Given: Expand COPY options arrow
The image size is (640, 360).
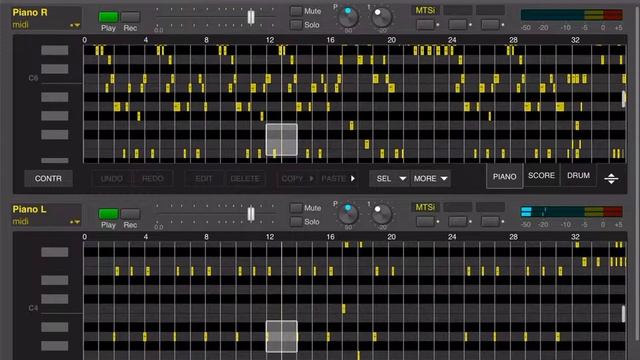Looking at the screenshot, I should (311, 179).
